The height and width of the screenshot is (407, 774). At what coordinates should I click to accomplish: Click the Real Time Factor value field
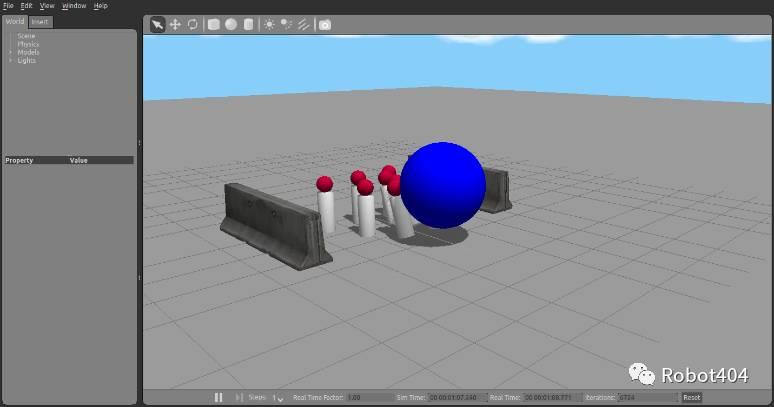coord(369,397)
